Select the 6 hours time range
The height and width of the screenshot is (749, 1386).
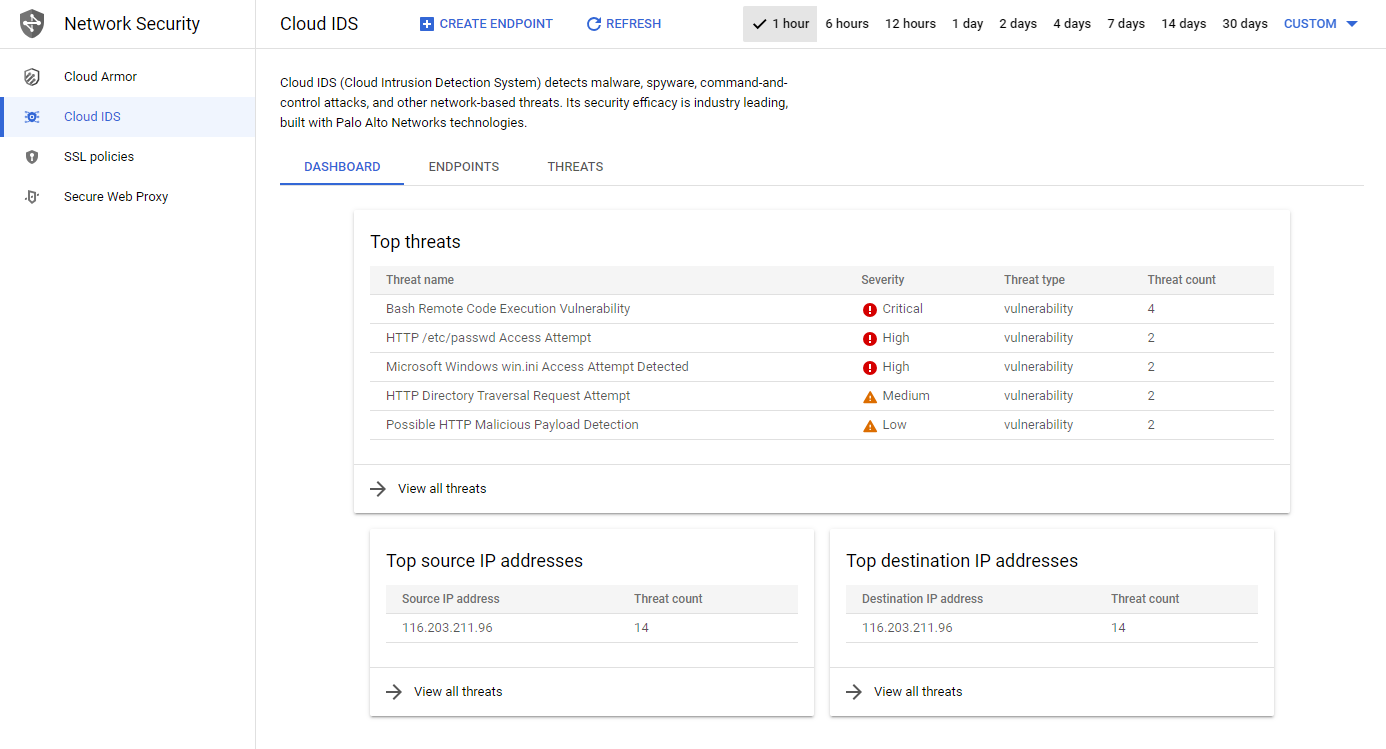click(x=847, y=24)
